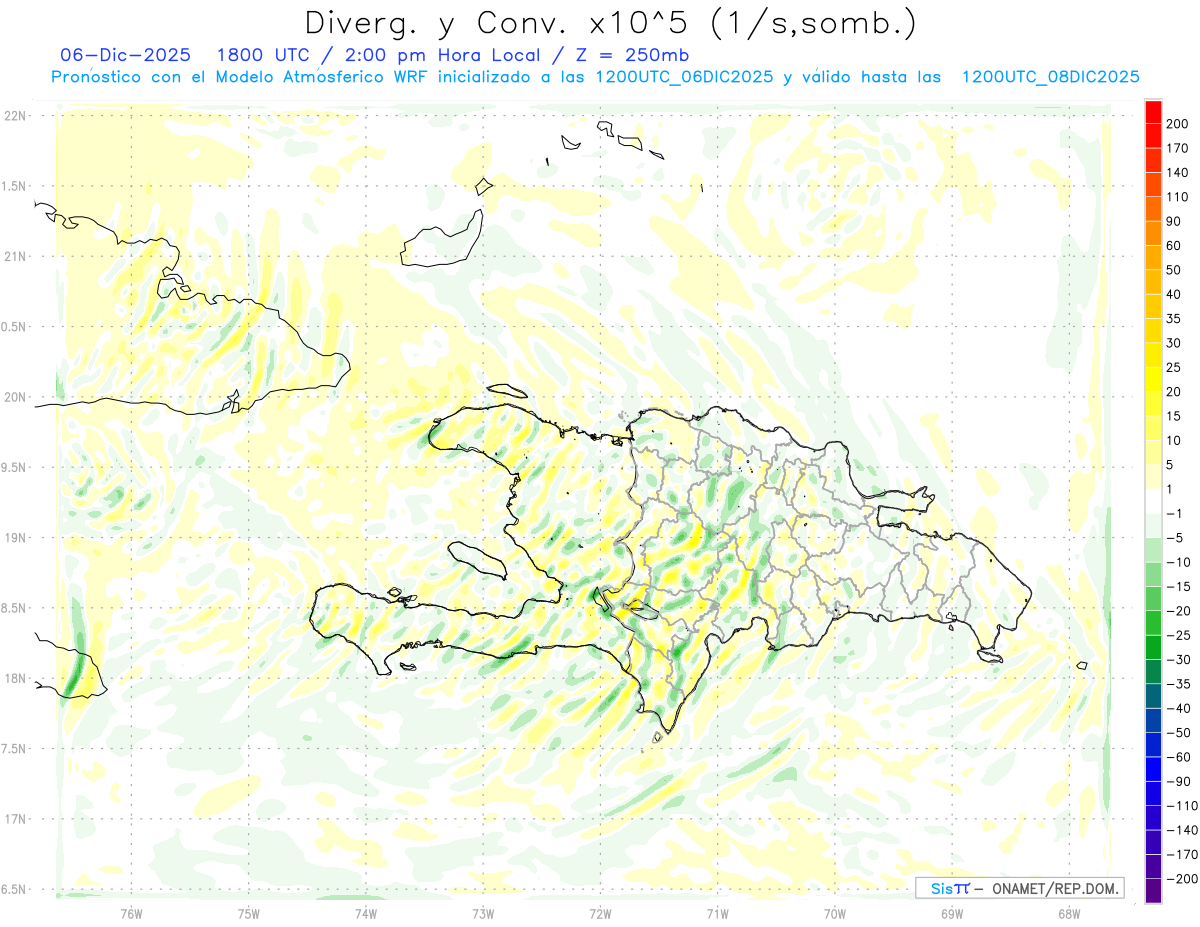This screenshot has width=1200, height=927.
Task: Click the white swatch between -1 and 1
Action: (1153, 501)
